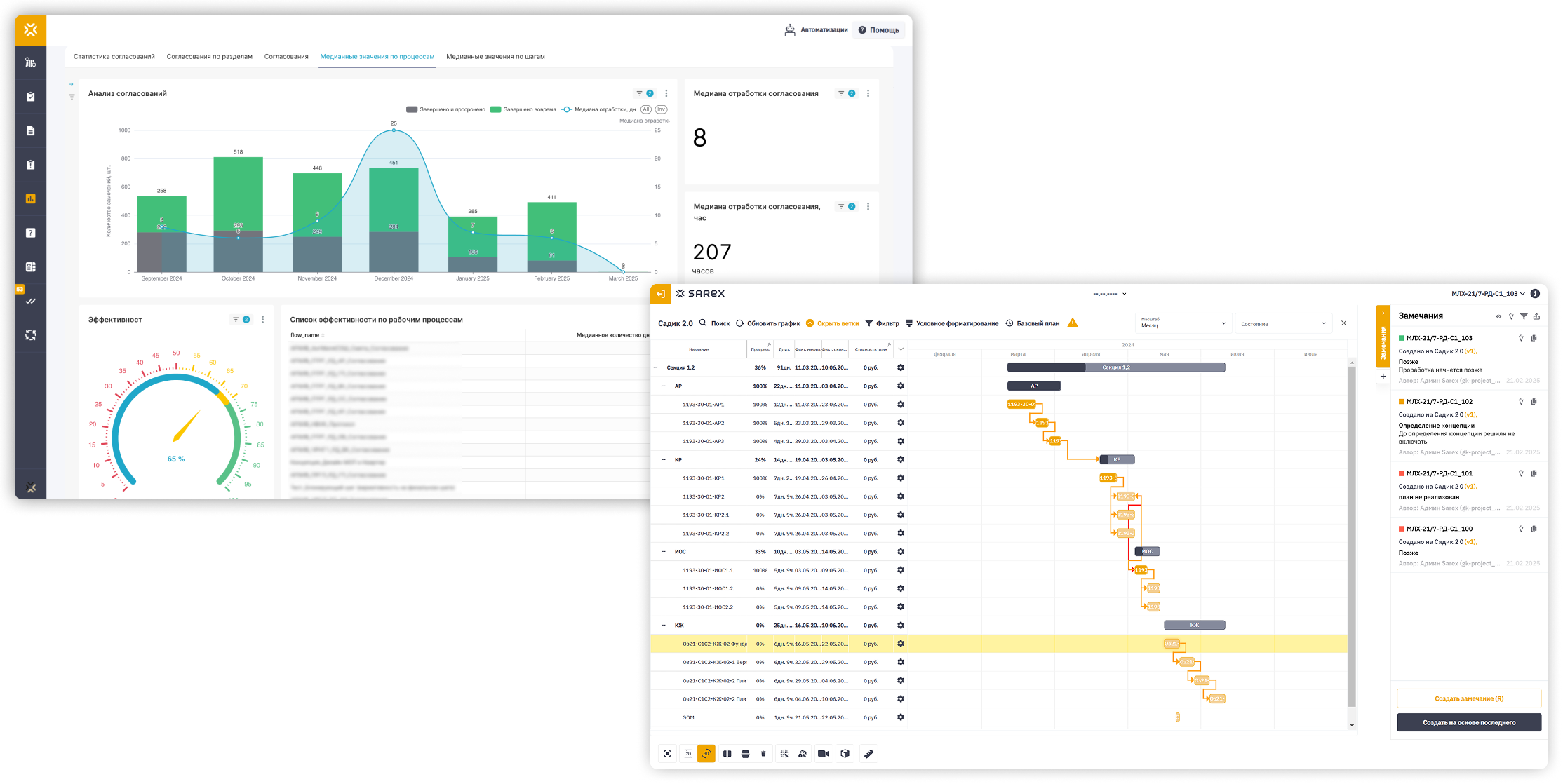Click the Помощь button
The height and width of the screenshot is (784, 1563).
(878, 30)
